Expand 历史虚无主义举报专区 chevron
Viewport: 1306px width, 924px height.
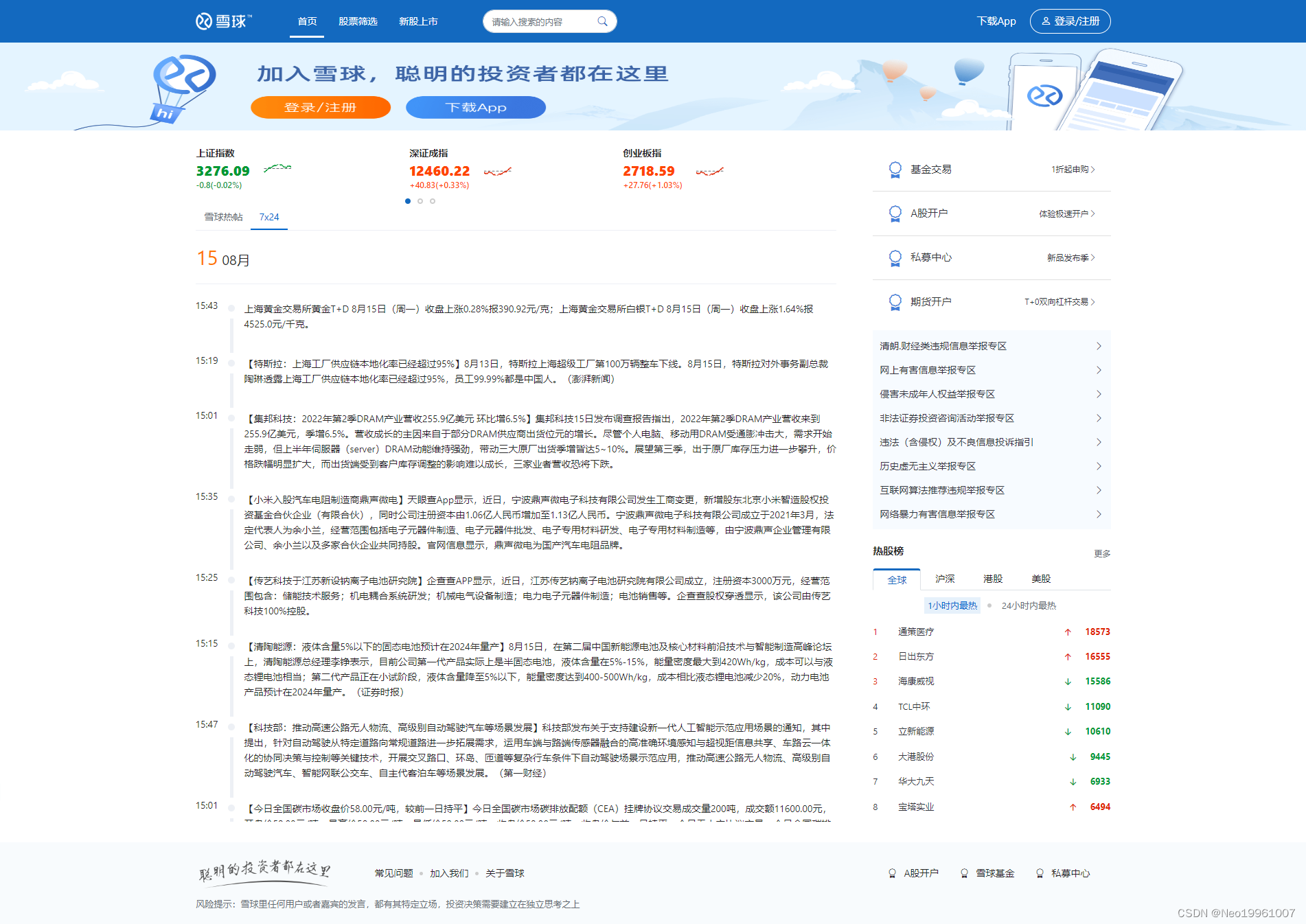tap(1099, 466)
